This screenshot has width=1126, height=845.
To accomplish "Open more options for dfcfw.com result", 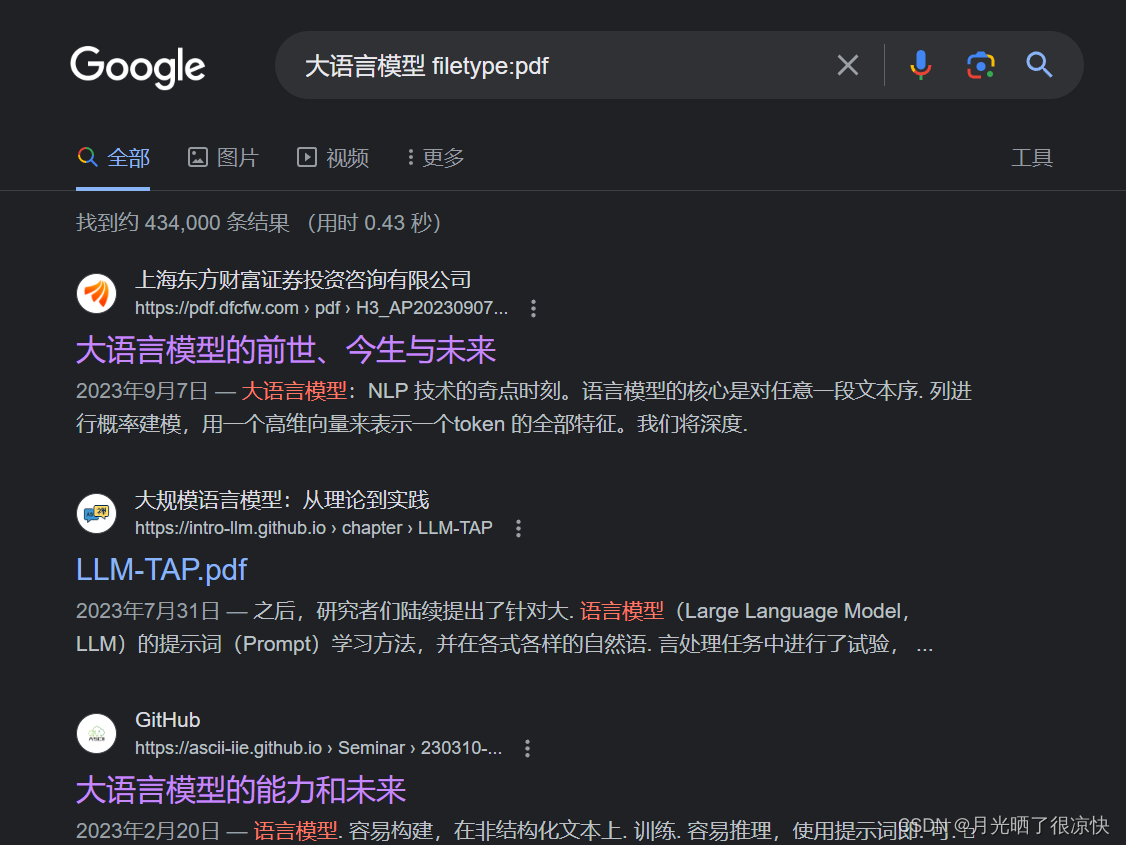I will tap(533, 309).
